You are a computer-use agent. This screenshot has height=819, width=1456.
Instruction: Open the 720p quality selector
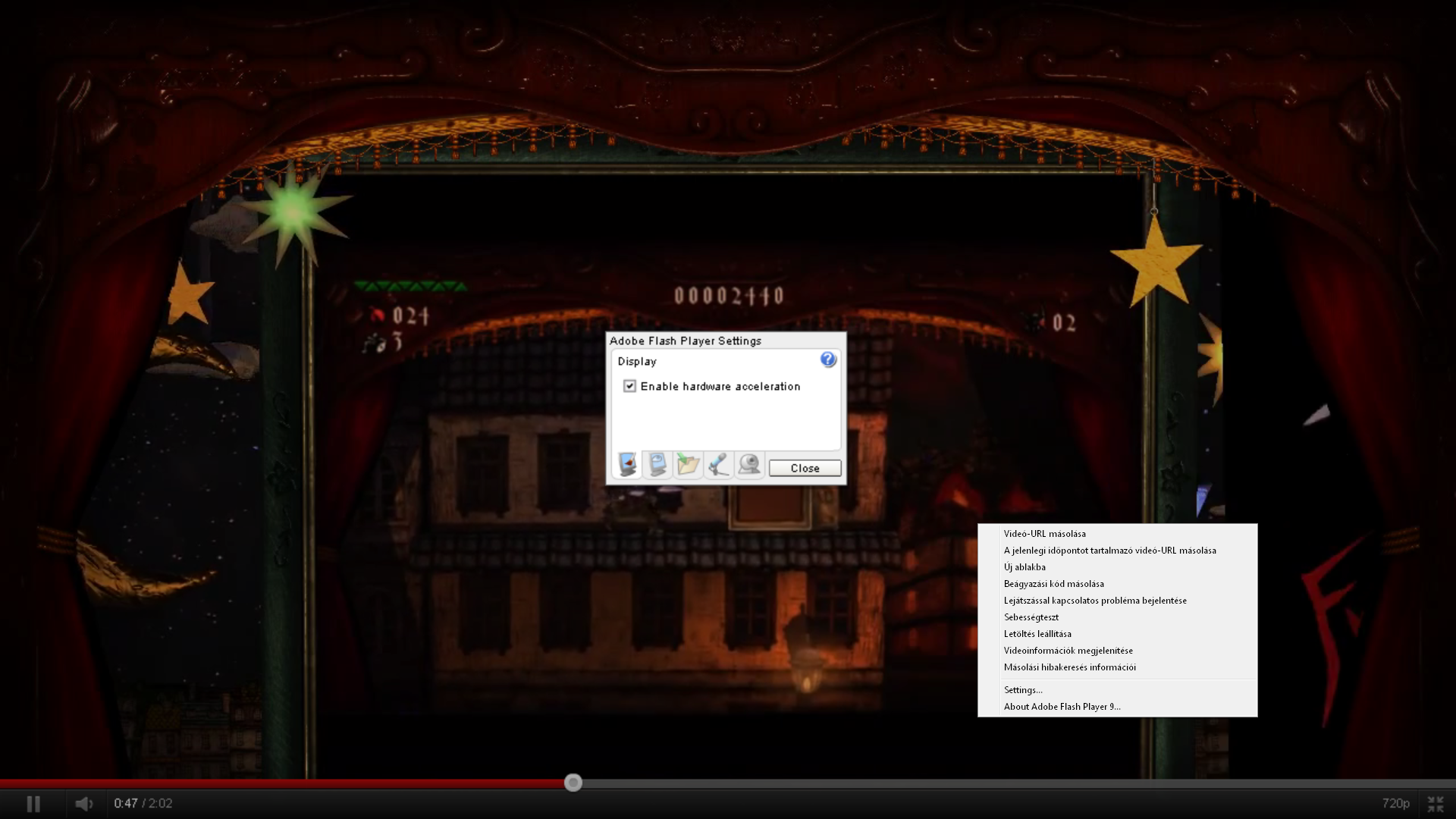click(1395, 803)
